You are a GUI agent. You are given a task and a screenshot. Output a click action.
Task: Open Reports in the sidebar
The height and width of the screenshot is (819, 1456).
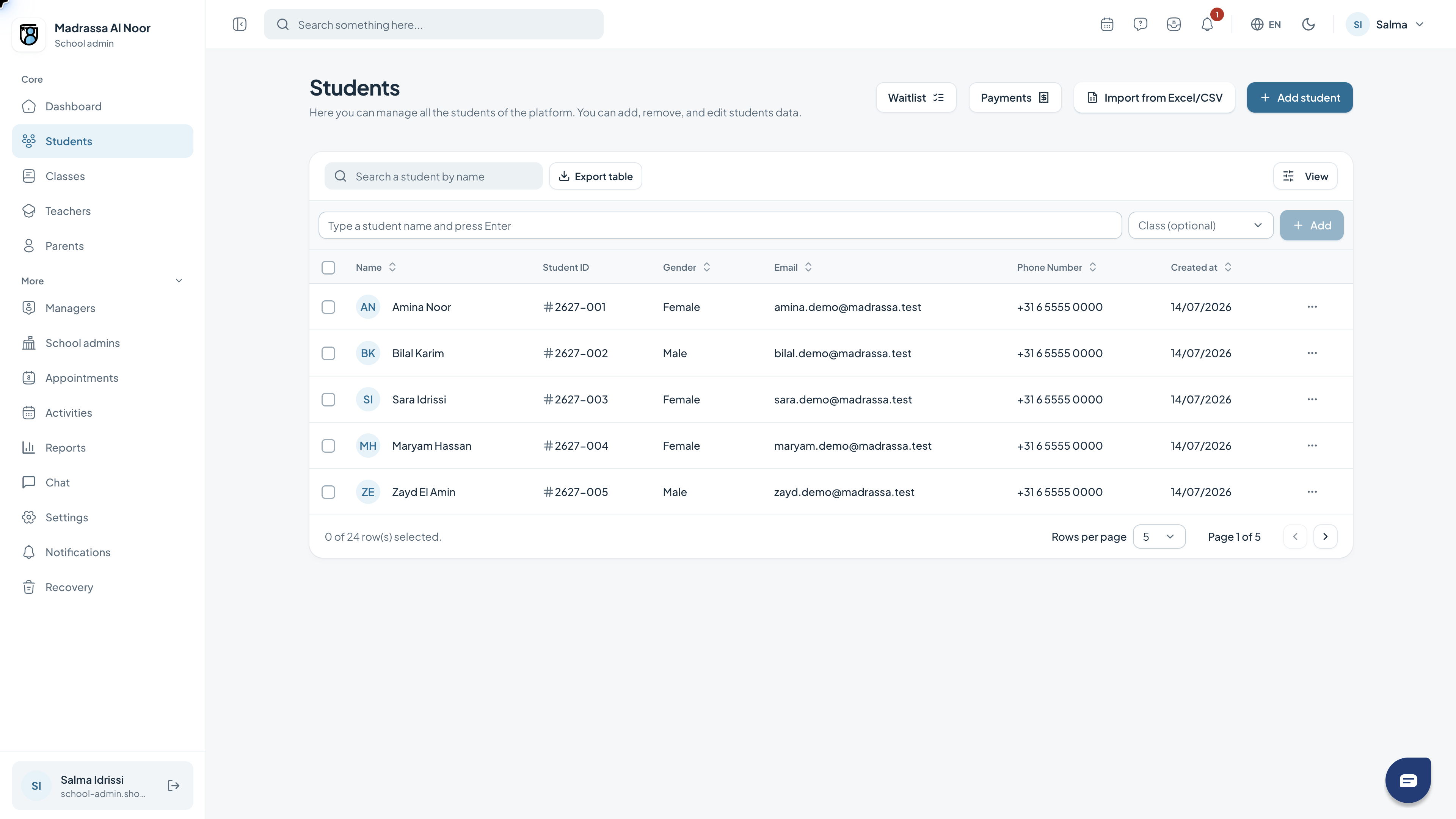(102, 448)
